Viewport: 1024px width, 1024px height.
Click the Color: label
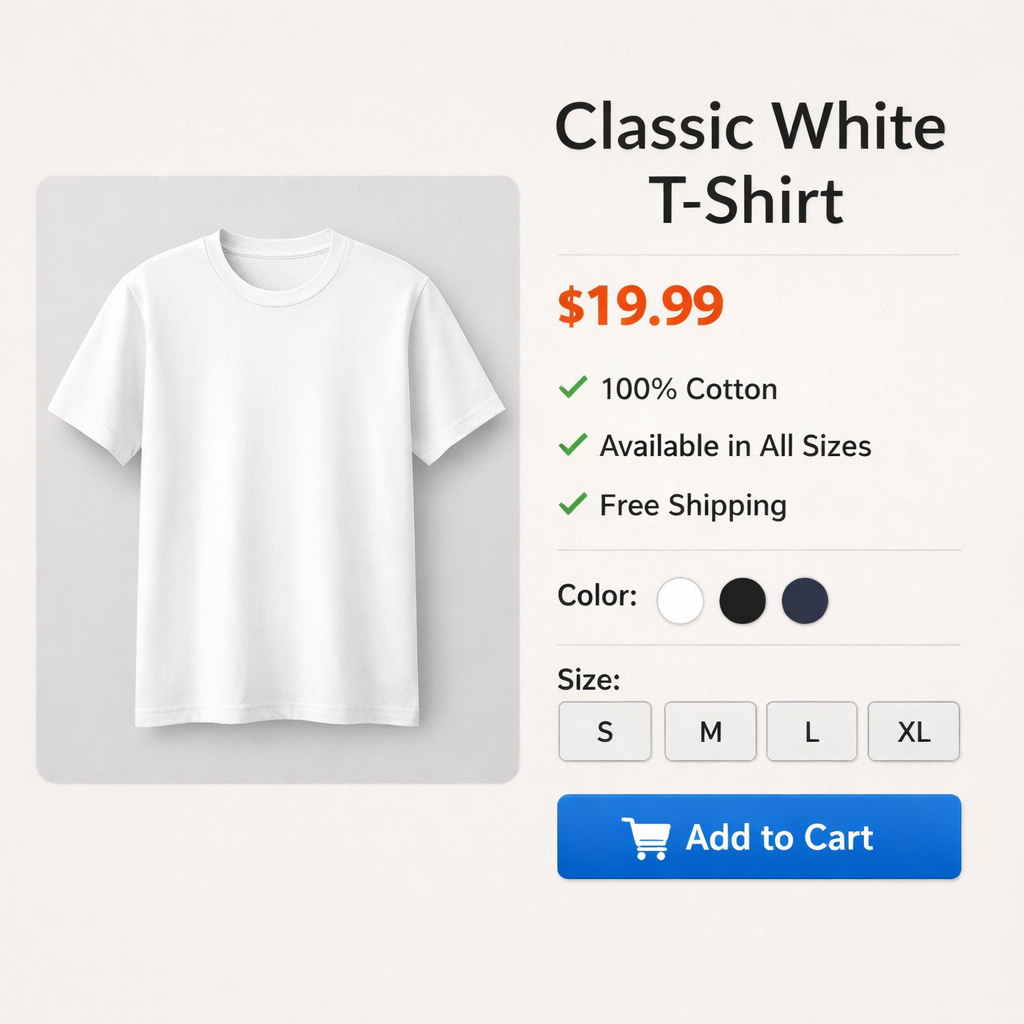tap(597, 596)
